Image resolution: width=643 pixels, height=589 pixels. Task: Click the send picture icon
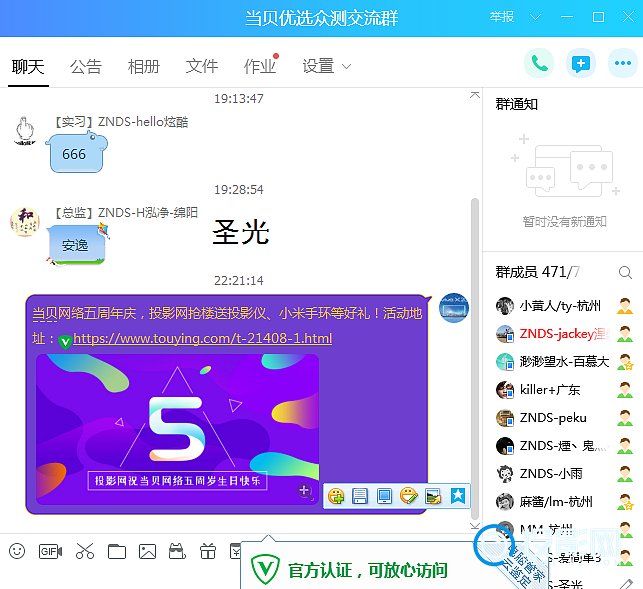pos(147,551)
